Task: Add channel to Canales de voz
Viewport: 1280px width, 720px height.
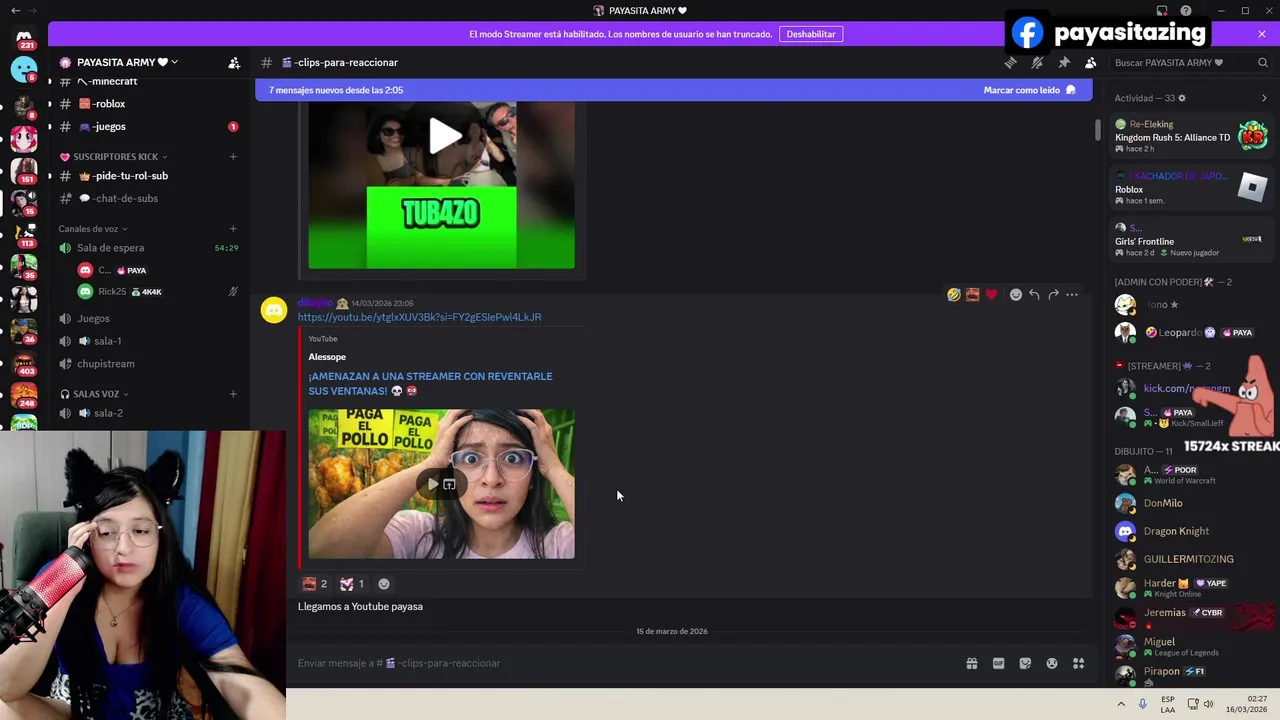Action: click(x=233, y=229)
